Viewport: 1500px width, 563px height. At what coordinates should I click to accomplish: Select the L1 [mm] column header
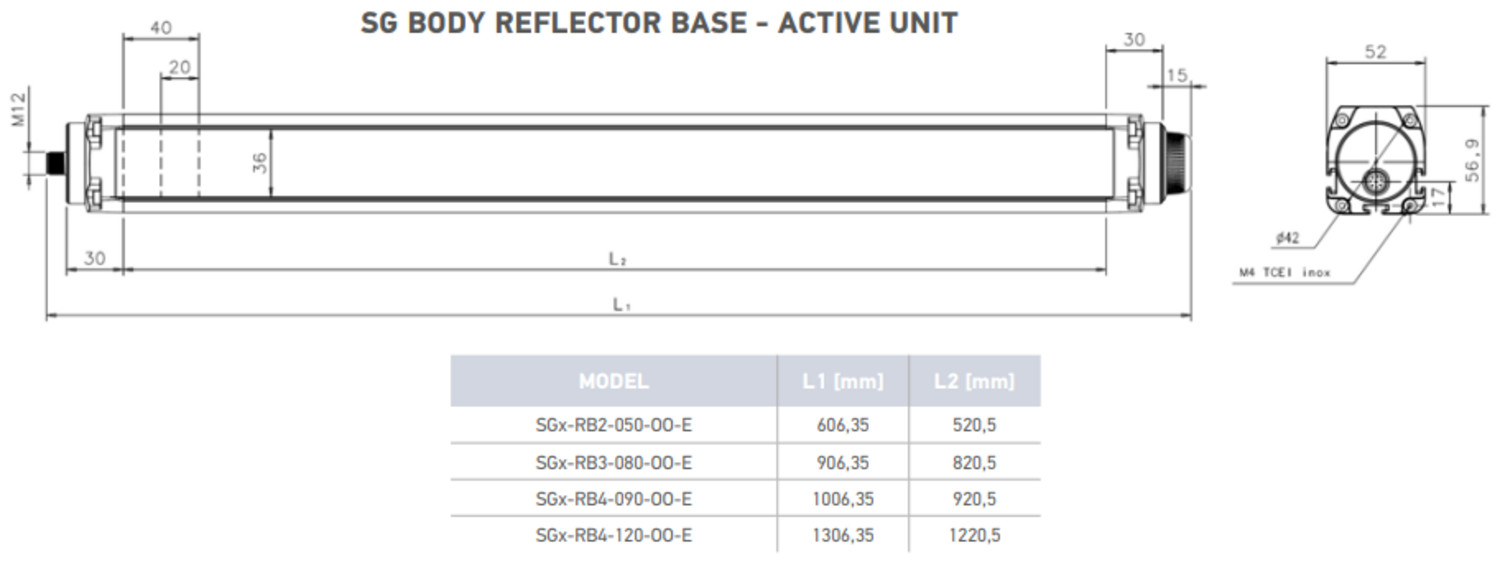(x=843, y=381)
